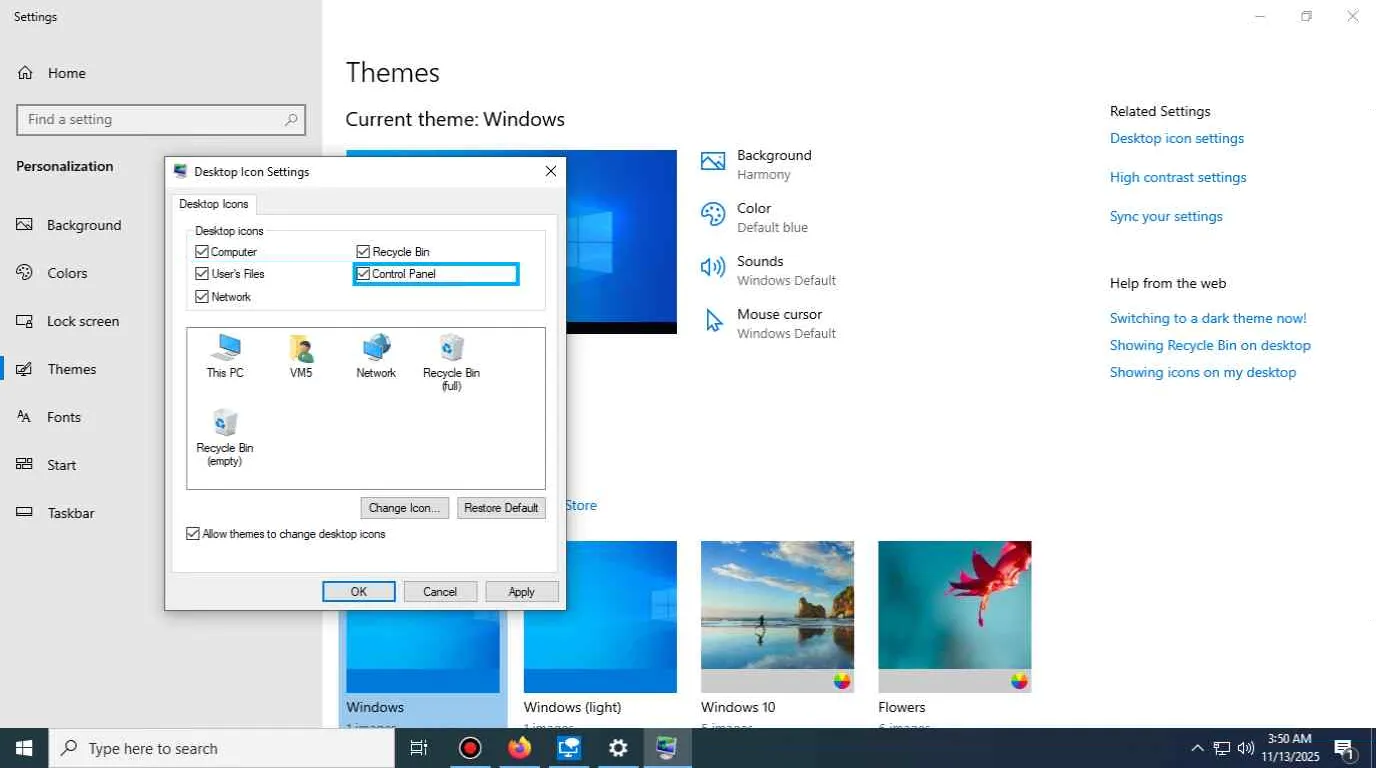The width and height of the screenshot is (1376, 768).
Task: Uncheck the Control Panel checkbox
Action: click(364, 273)
